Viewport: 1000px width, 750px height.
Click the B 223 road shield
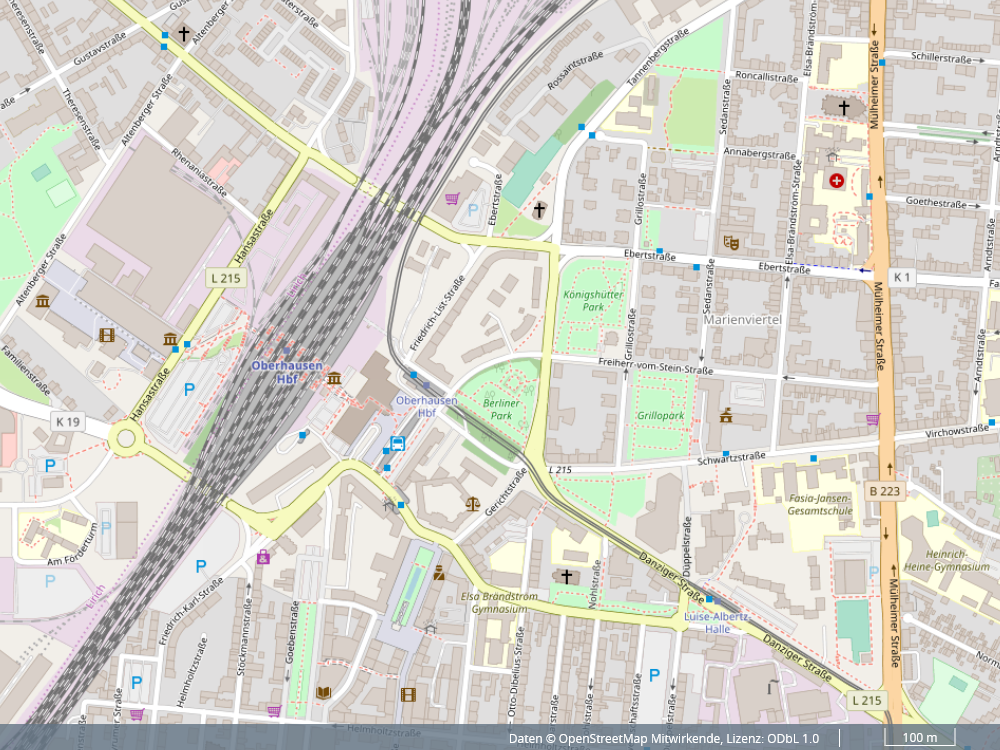(x=885, y=490)
